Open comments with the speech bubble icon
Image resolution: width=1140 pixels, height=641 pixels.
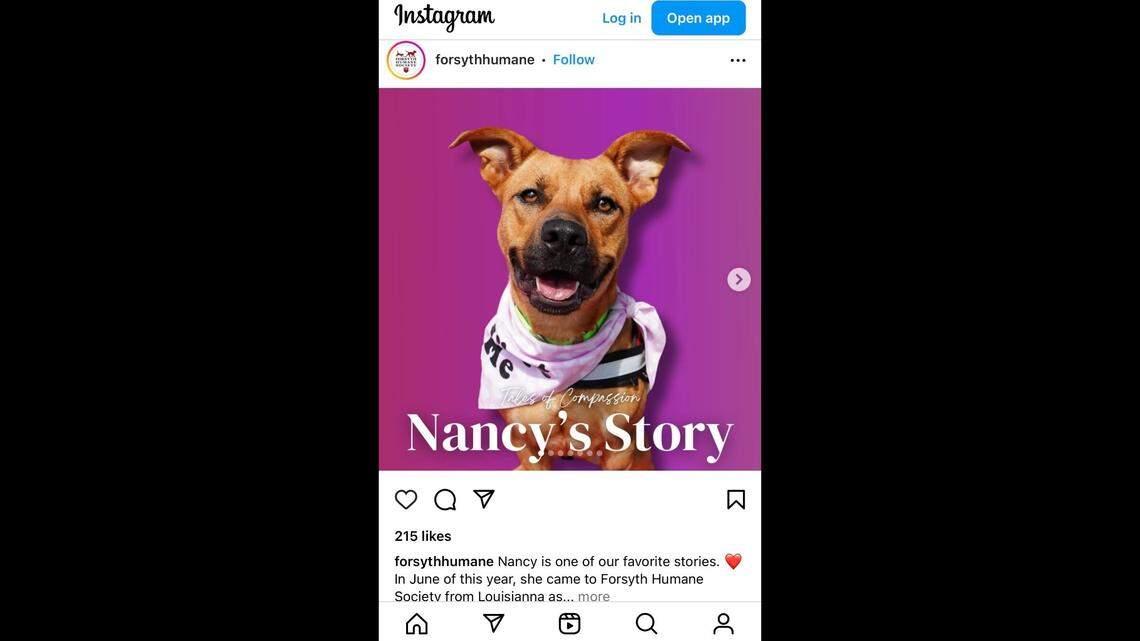coord(445,499)
